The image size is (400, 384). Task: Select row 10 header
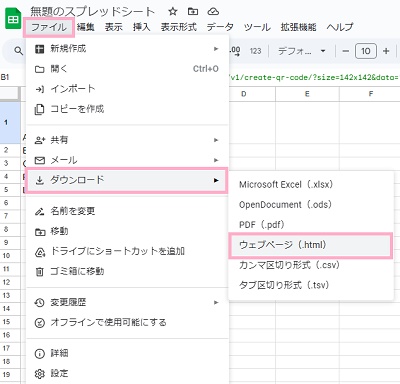(10, 256)
